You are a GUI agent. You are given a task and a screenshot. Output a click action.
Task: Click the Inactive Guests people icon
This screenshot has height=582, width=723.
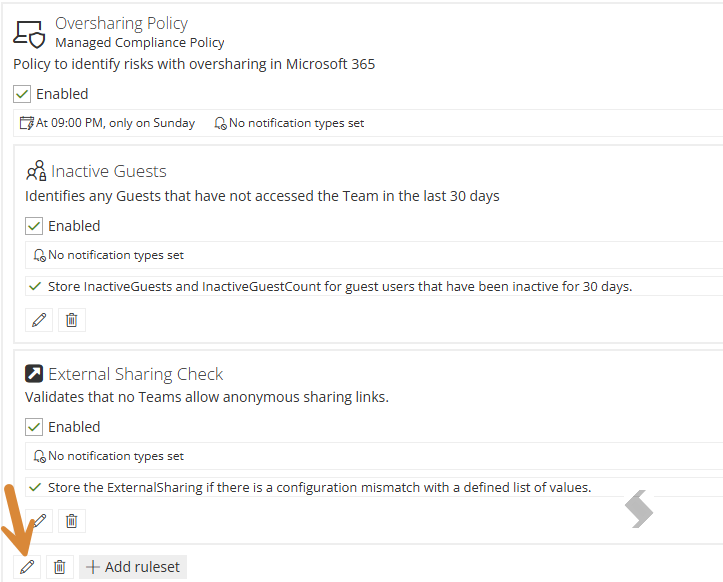[36, 171]
